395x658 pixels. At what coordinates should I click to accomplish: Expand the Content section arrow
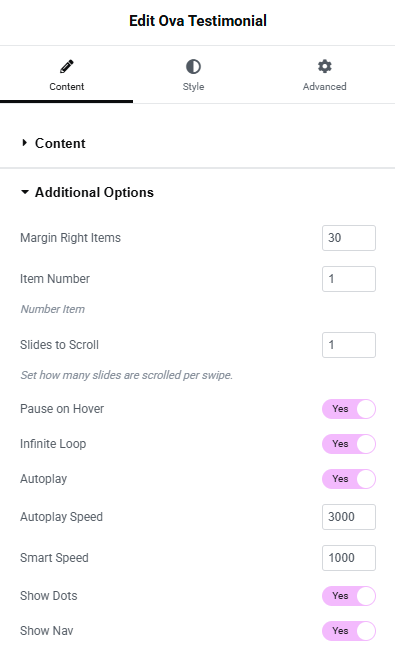click(24, 143)
